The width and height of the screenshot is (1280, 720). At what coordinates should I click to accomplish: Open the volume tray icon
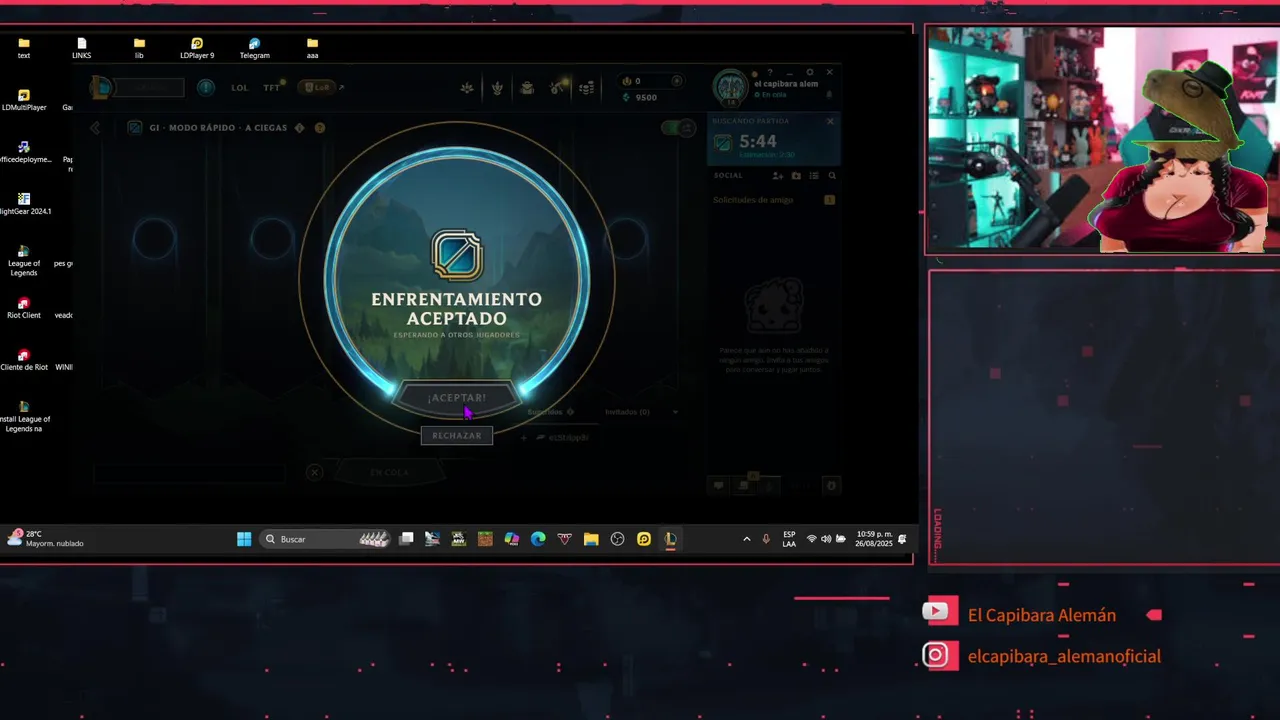(826, 539)
